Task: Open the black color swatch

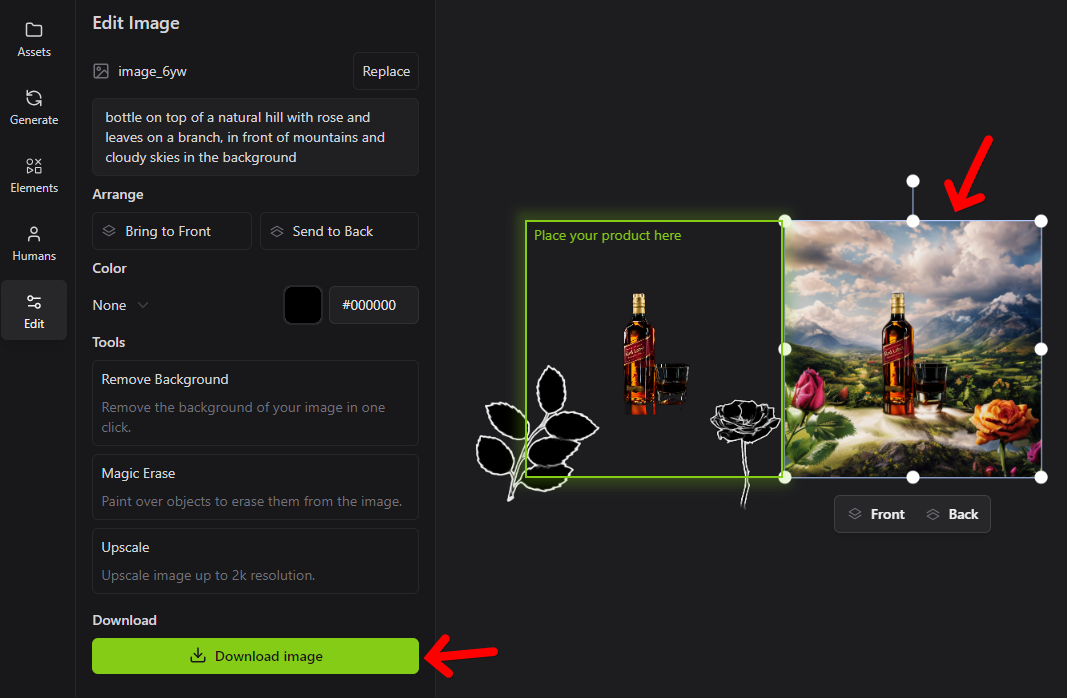Action: (303, 305)
